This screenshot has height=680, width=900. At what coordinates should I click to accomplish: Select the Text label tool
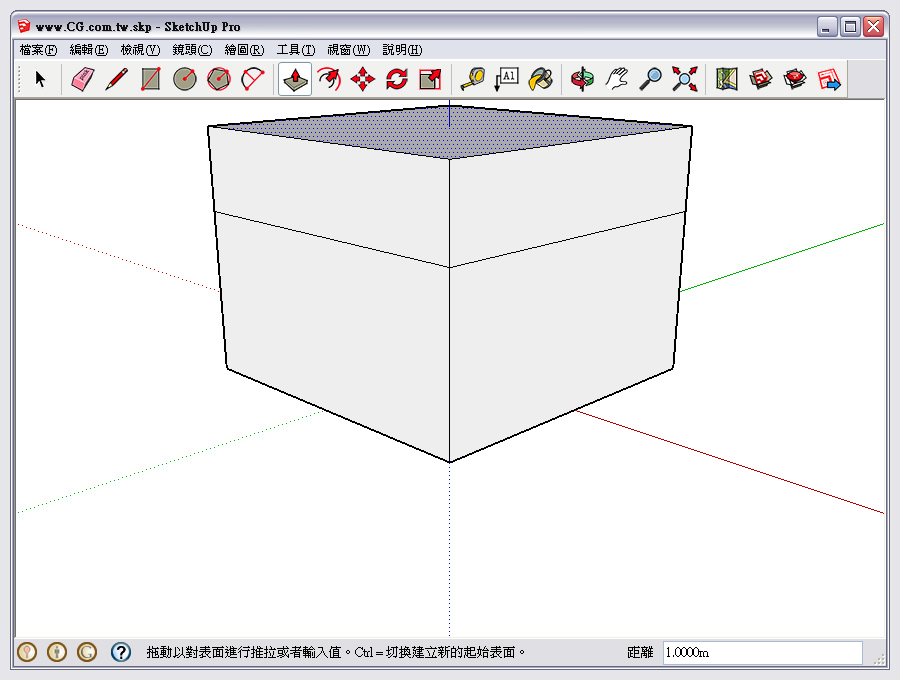coord(506,79)
